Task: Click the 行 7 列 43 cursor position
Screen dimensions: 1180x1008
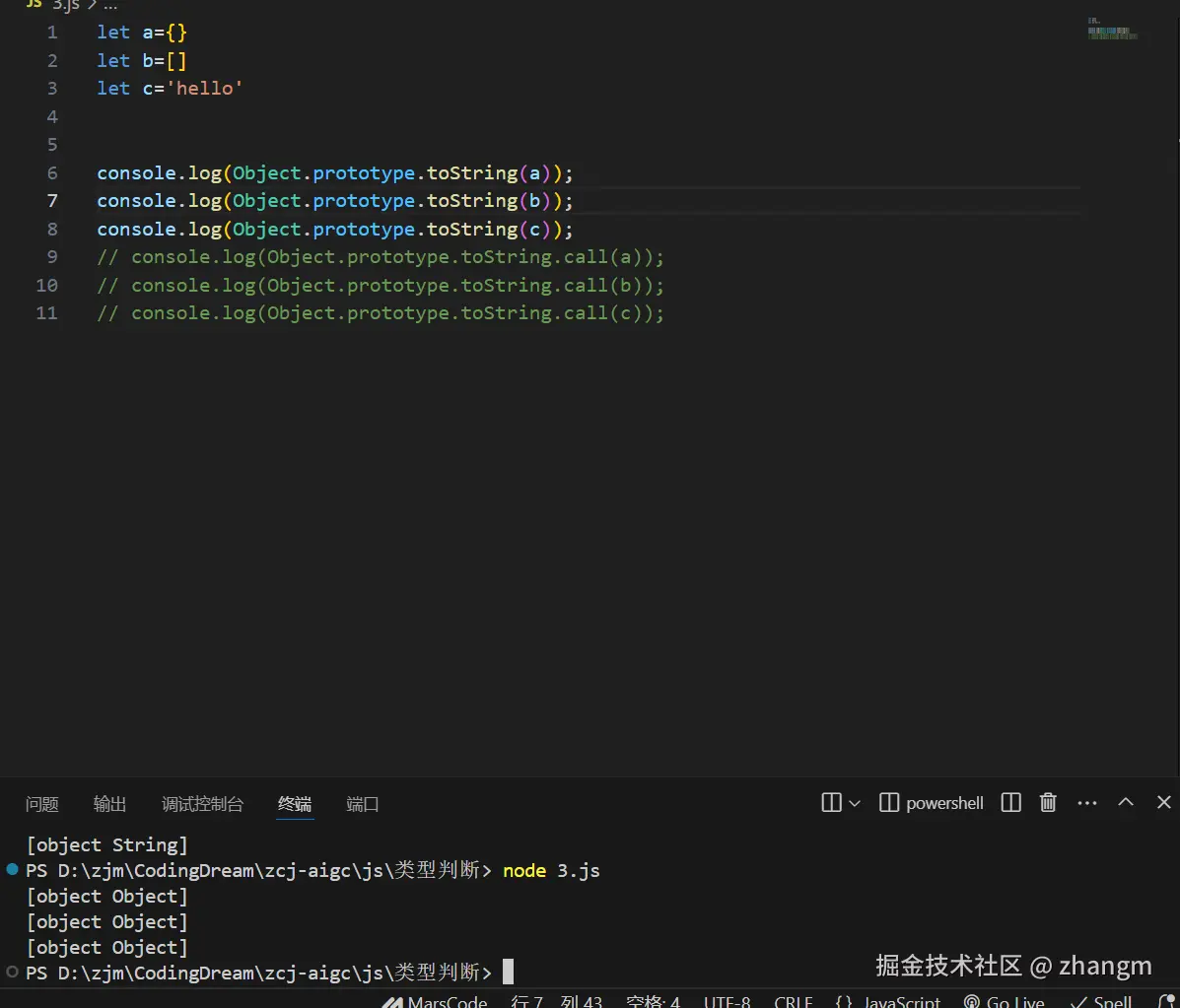Action: coord(556,1001)
